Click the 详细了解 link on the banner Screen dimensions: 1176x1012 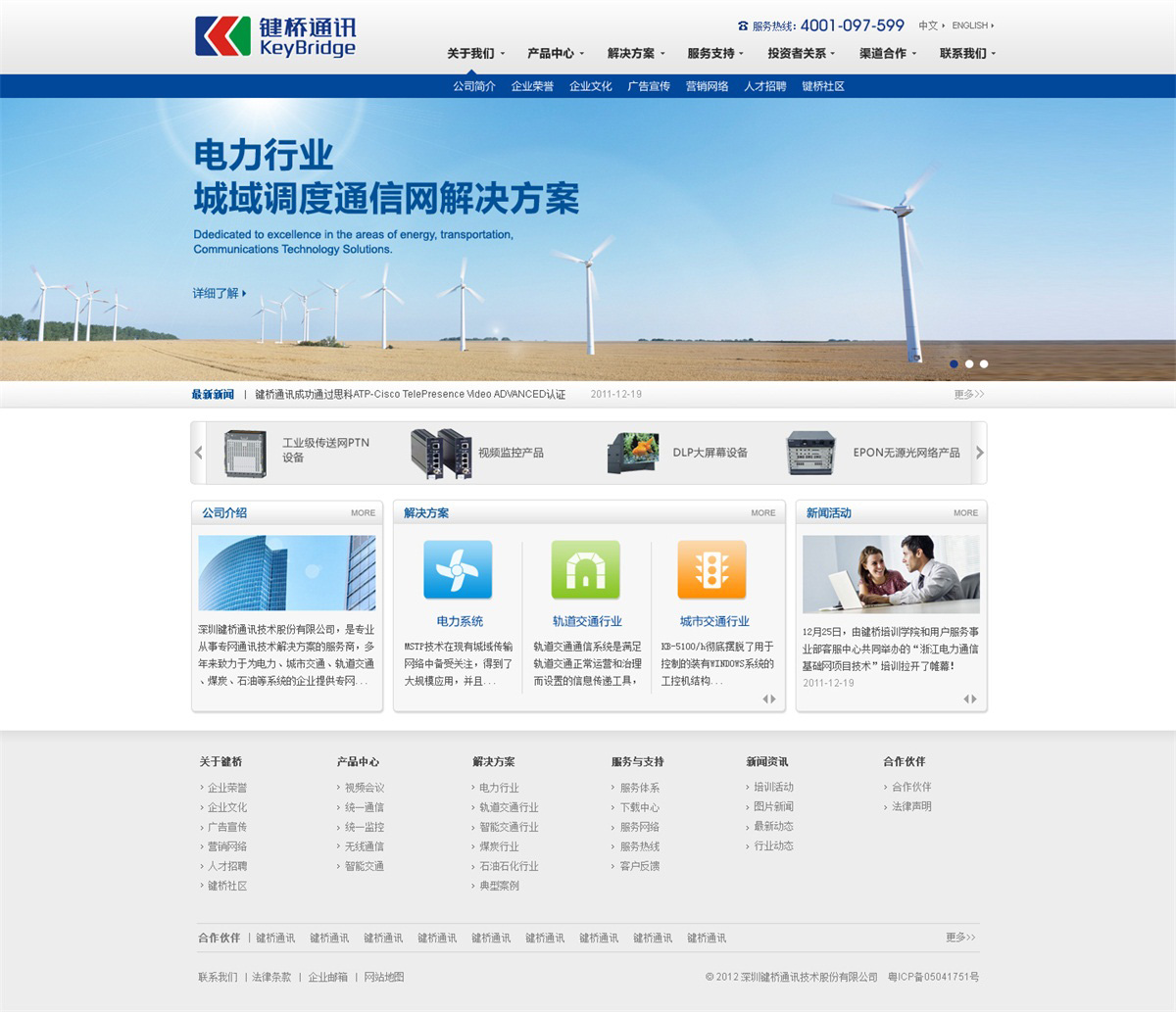click(216, 292)
